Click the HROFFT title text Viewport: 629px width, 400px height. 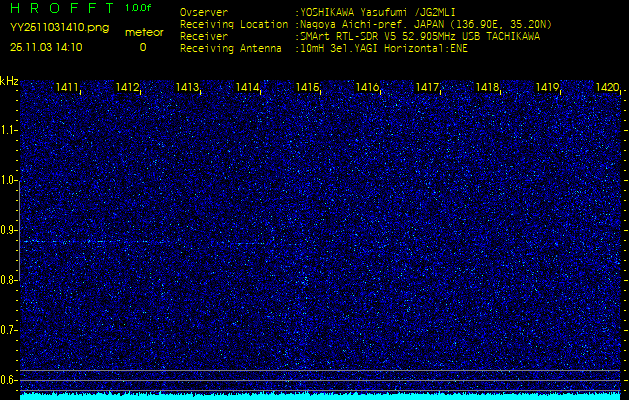(59, 9)
